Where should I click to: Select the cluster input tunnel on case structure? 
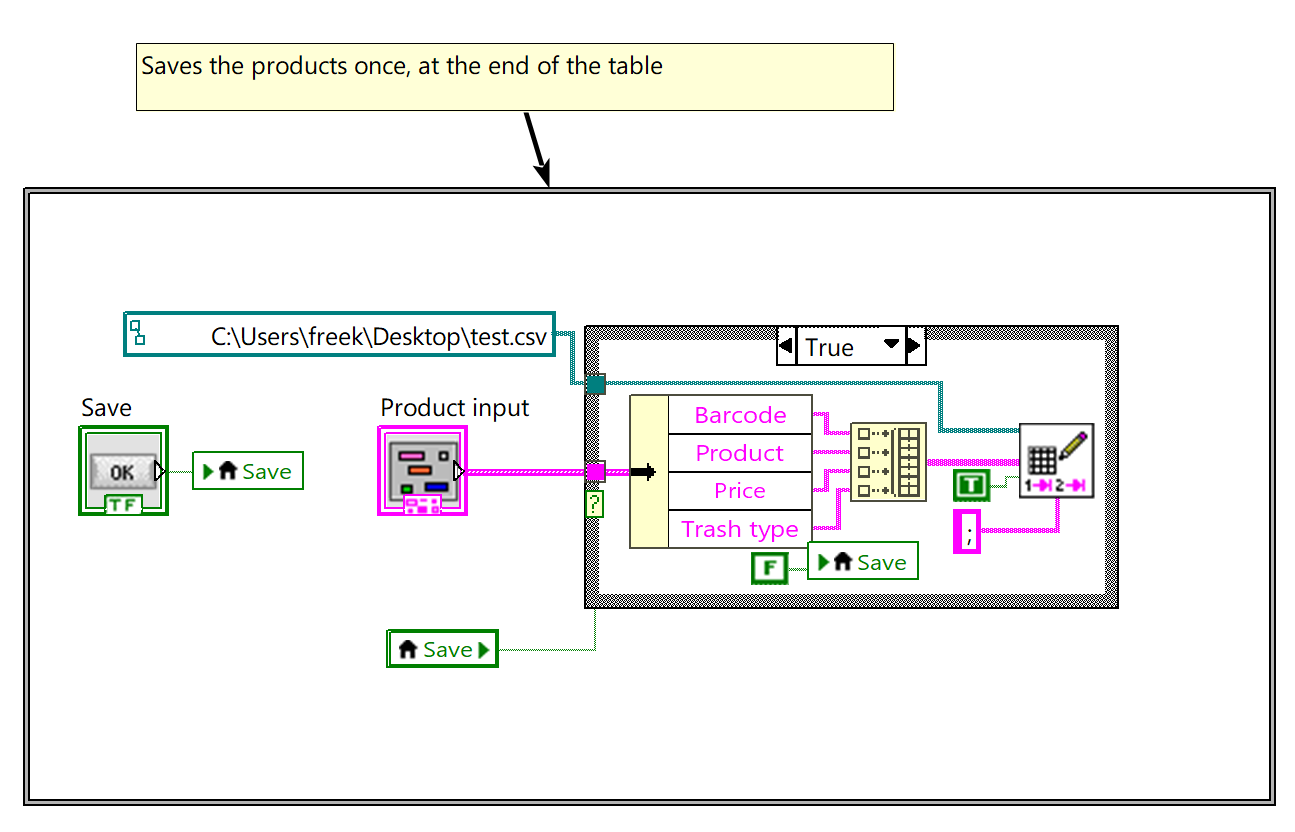595,471
